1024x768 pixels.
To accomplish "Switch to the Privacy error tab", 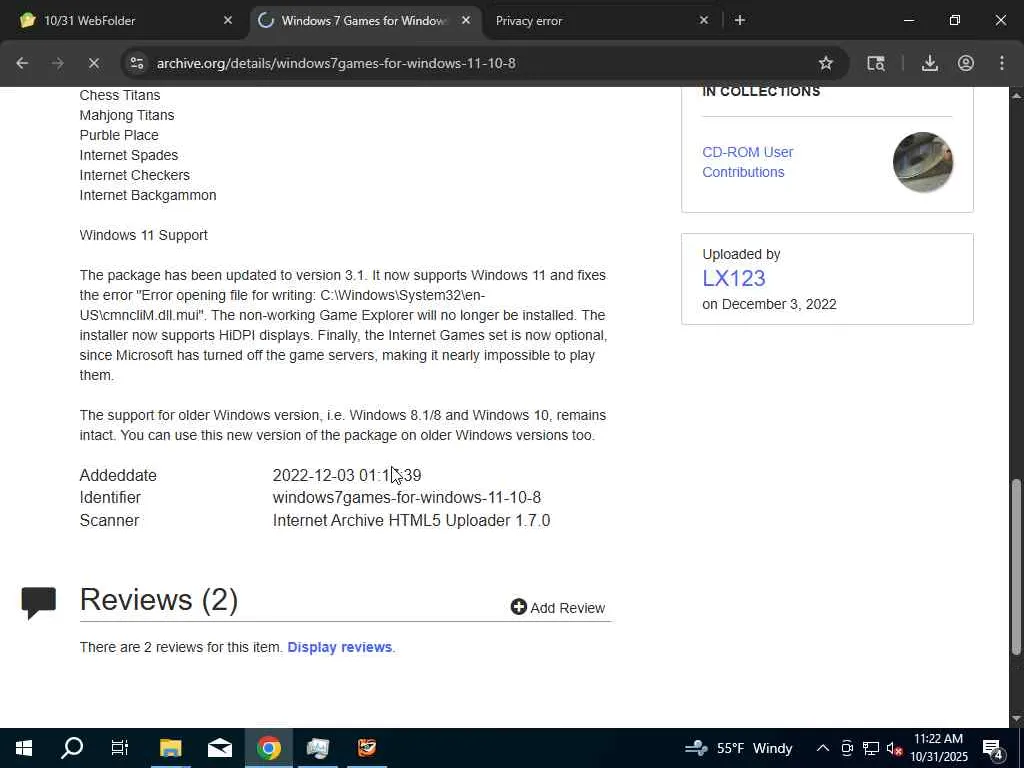I will (601, 21).
